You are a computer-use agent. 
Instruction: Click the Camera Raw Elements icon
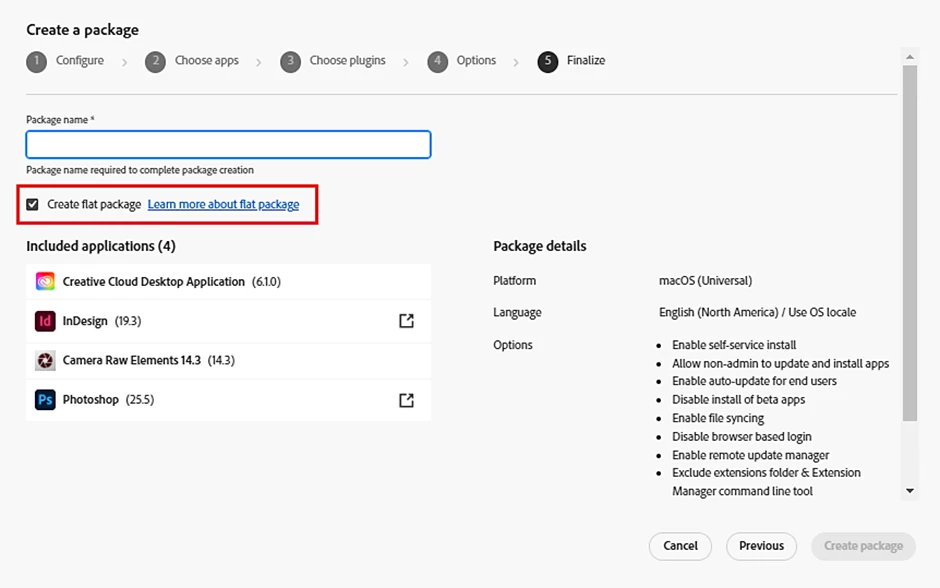(45, 360)
